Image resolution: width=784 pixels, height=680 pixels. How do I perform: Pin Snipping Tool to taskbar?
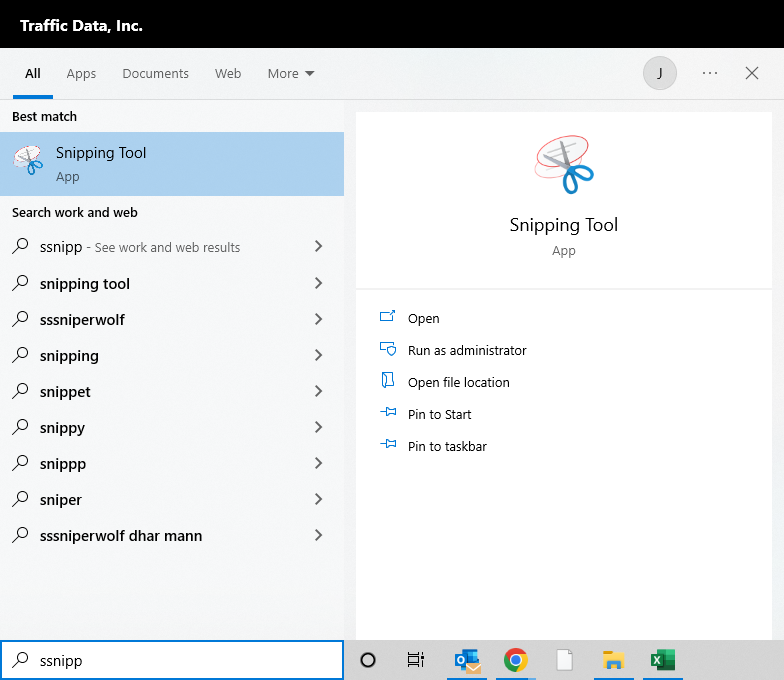(x=447, y=446)
